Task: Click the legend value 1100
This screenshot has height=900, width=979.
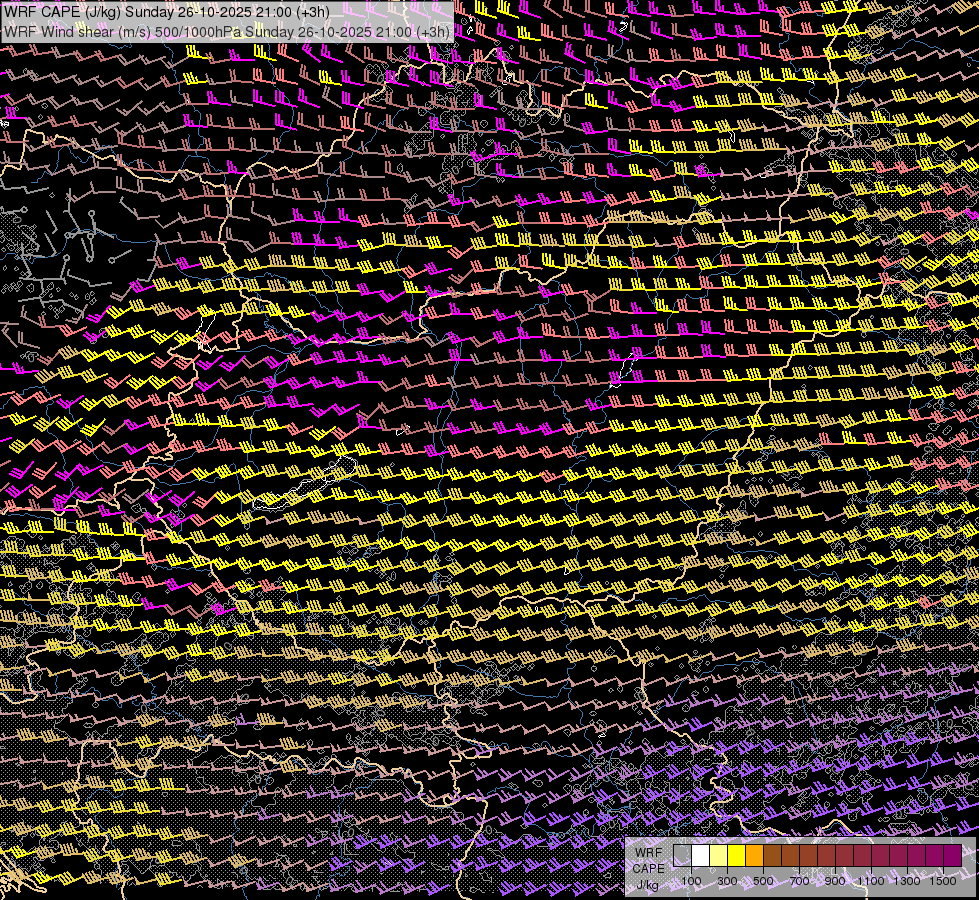Action: pyautogui.click(x=871, y=881)
